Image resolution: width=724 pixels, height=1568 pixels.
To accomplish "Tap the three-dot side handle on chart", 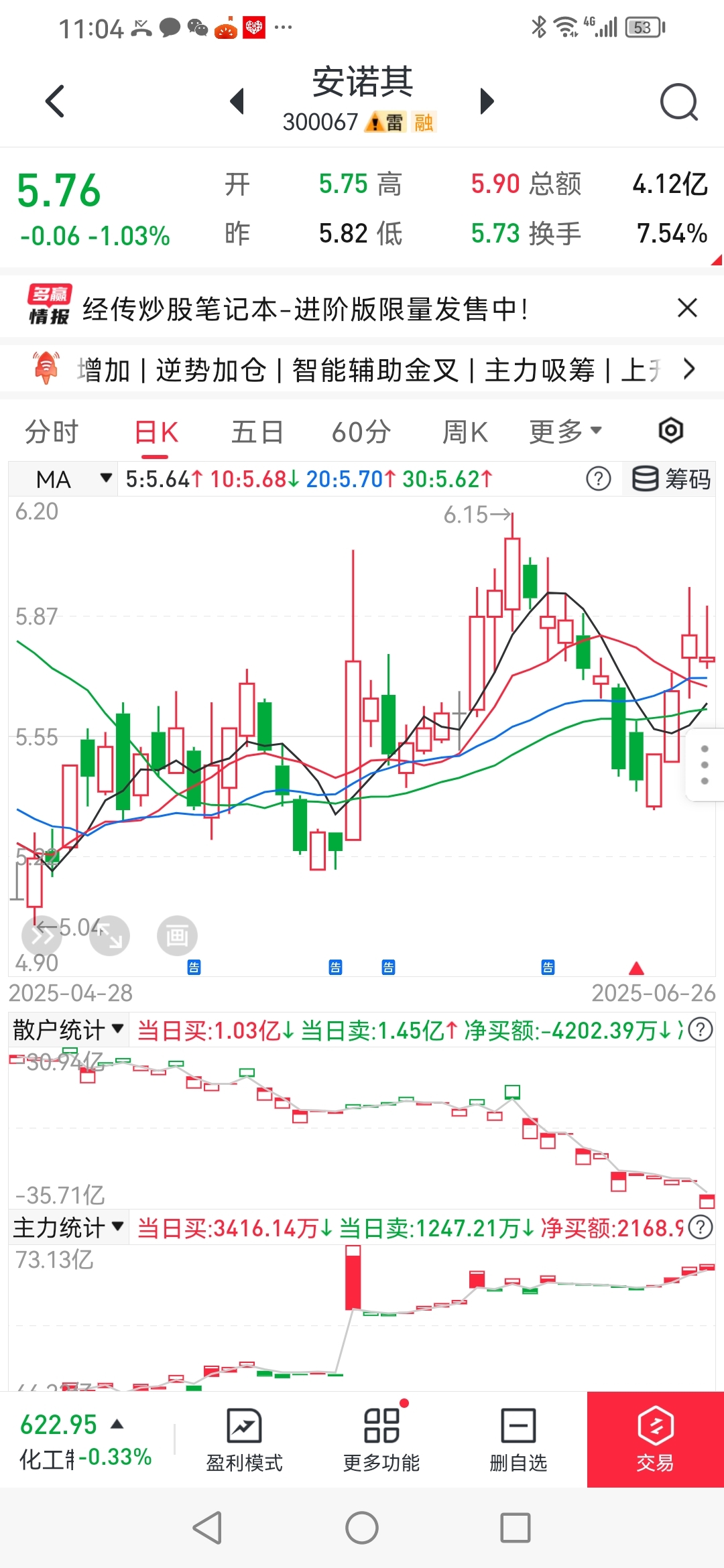I will [x=705, y=765].
